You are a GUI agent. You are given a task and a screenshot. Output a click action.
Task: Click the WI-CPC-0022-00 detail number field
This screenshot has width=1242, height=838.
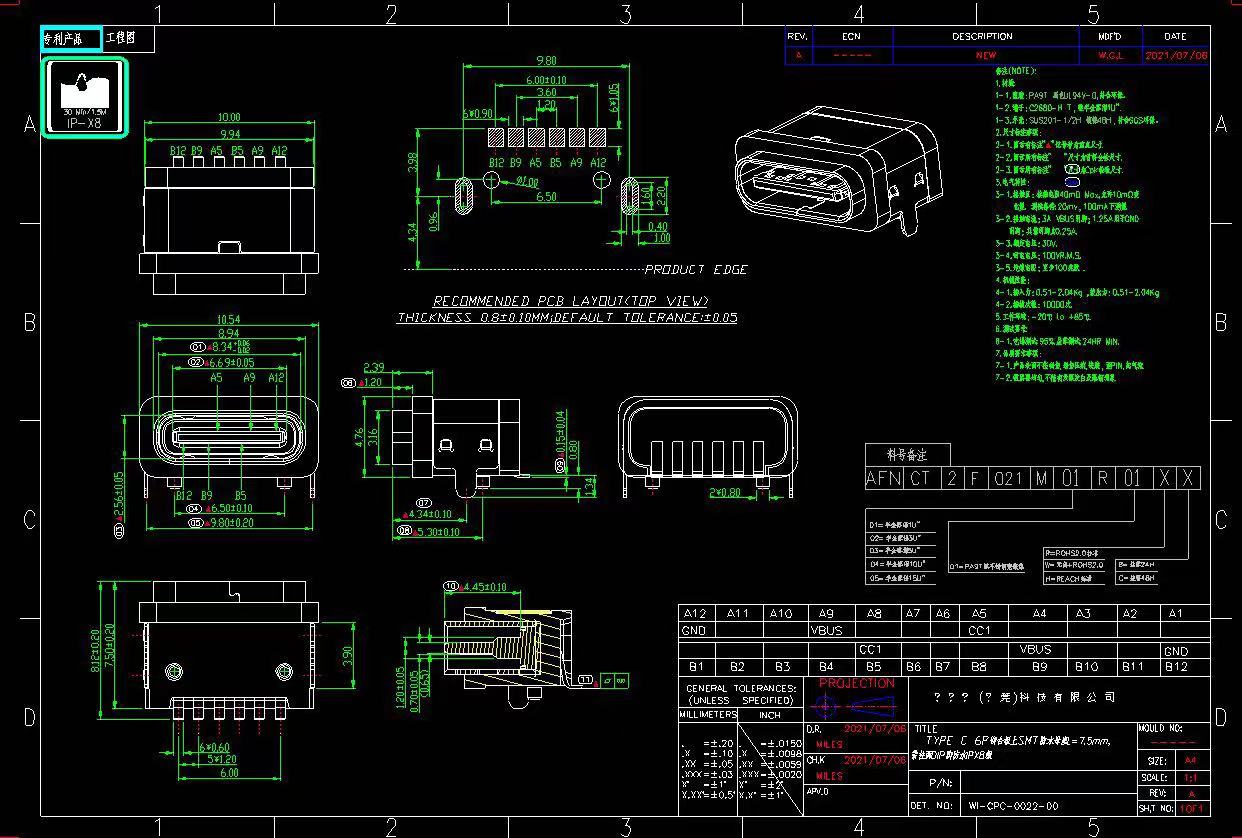point(1013,805)
